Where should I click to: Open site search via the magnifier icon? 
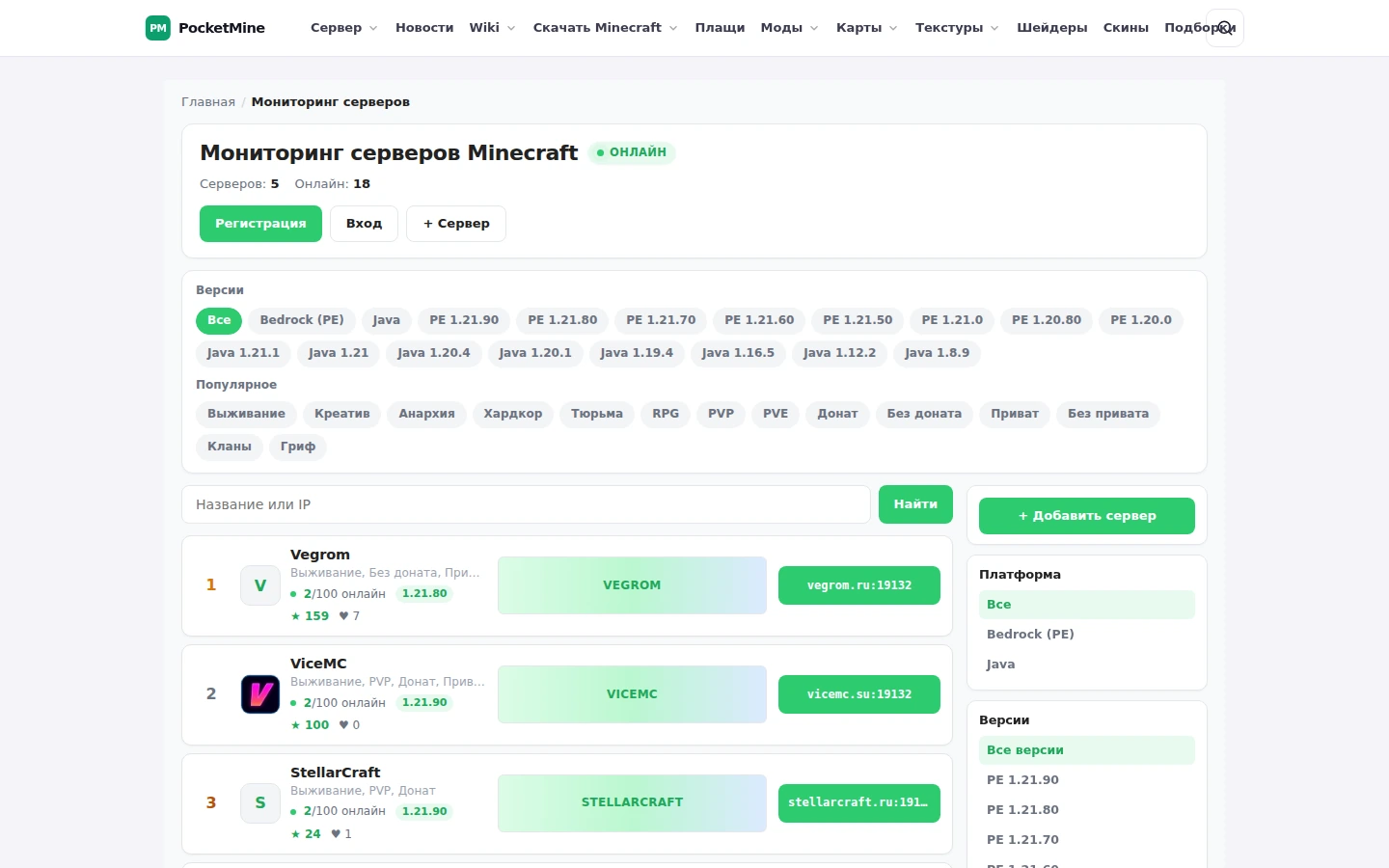[x=1225, y=28]
